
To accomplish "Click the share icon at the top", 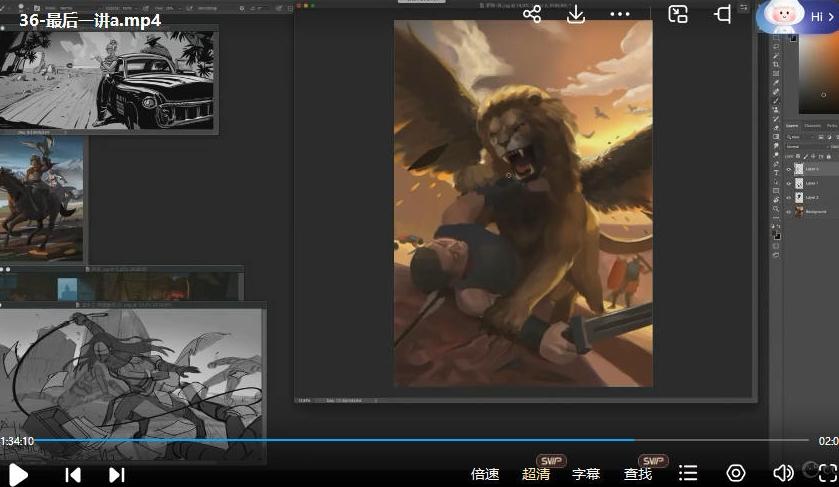I will pos(532,14).
